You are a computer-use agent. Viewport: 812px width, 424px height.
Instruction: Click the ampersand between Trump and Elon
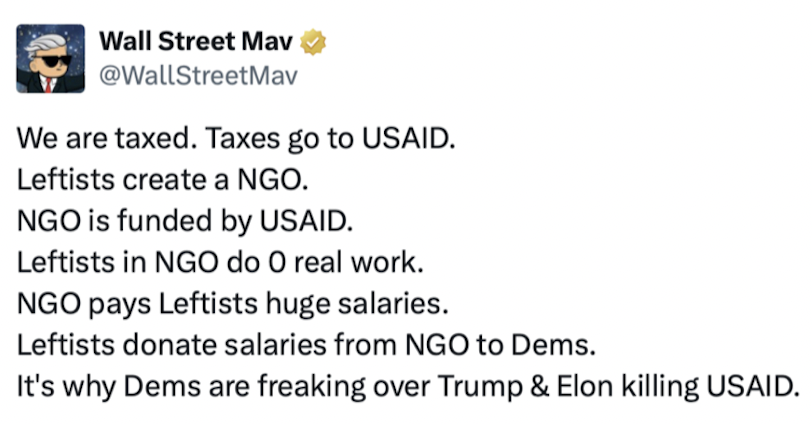(x=564, y=386)
